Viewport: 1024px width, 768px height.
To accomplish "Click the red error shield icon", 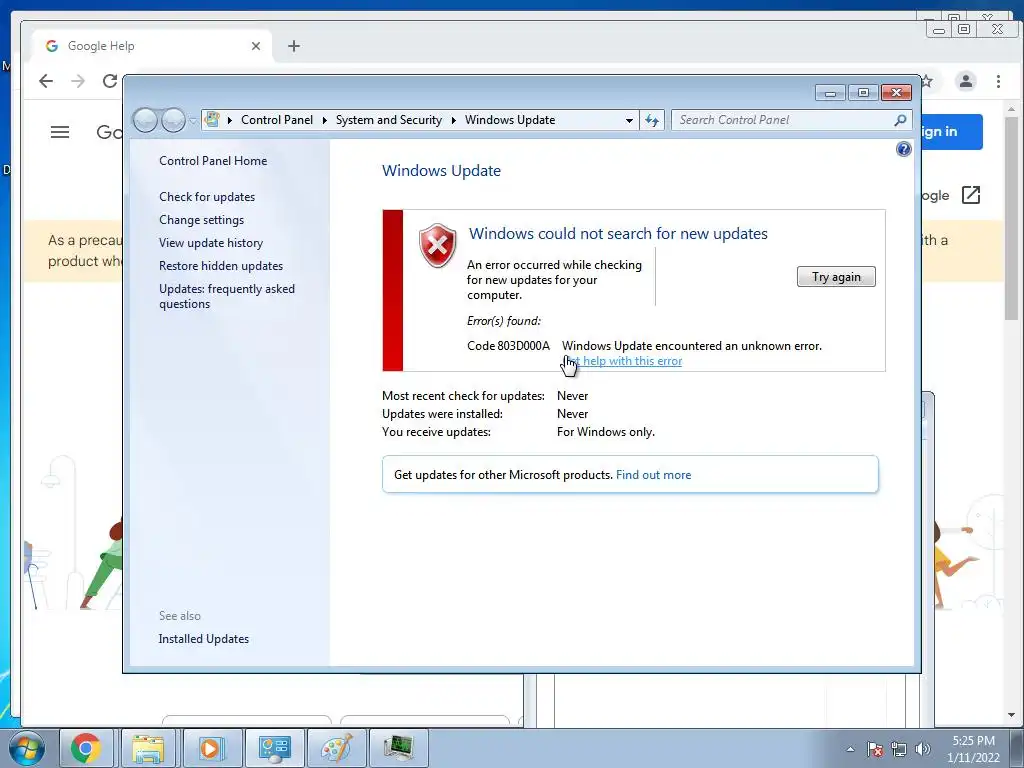I will [x=438, y=246].
